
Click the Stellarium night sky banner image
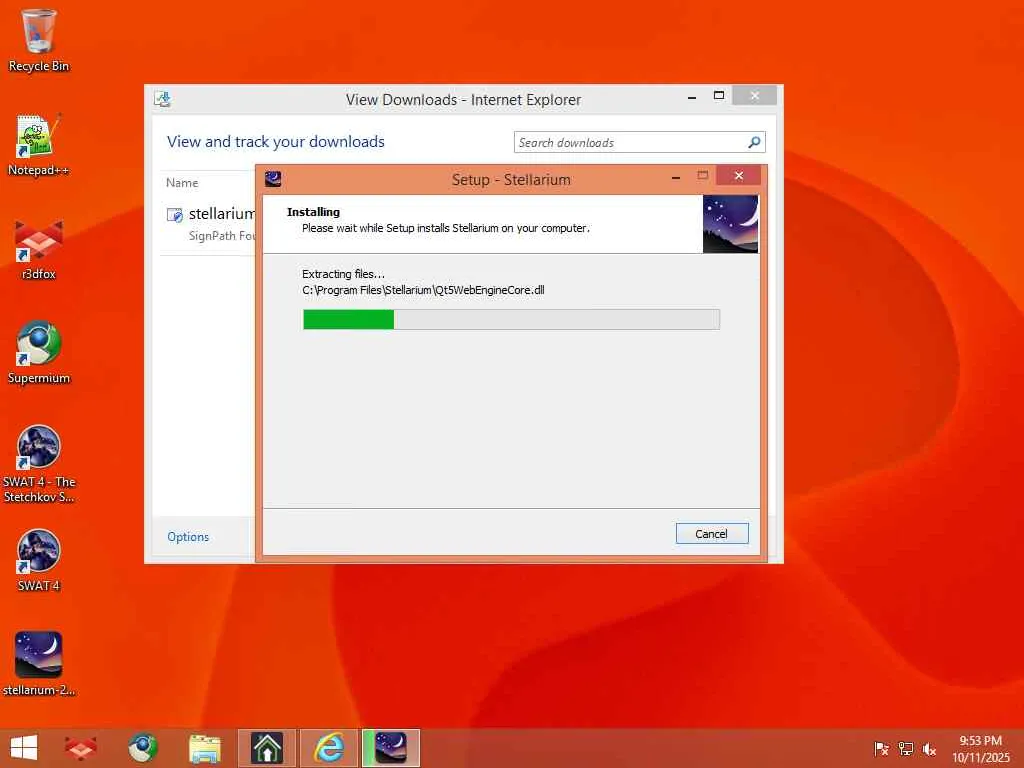730,224
